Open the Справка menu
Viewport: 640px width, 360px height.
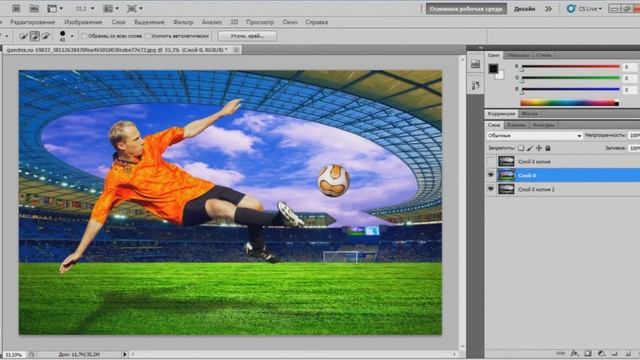point(316,22)
